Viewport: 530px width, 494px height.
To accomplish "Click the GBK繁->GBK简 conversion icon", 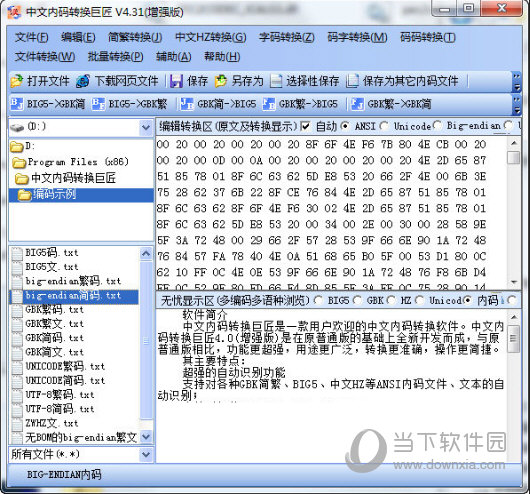I will click(x=357, y=103).
